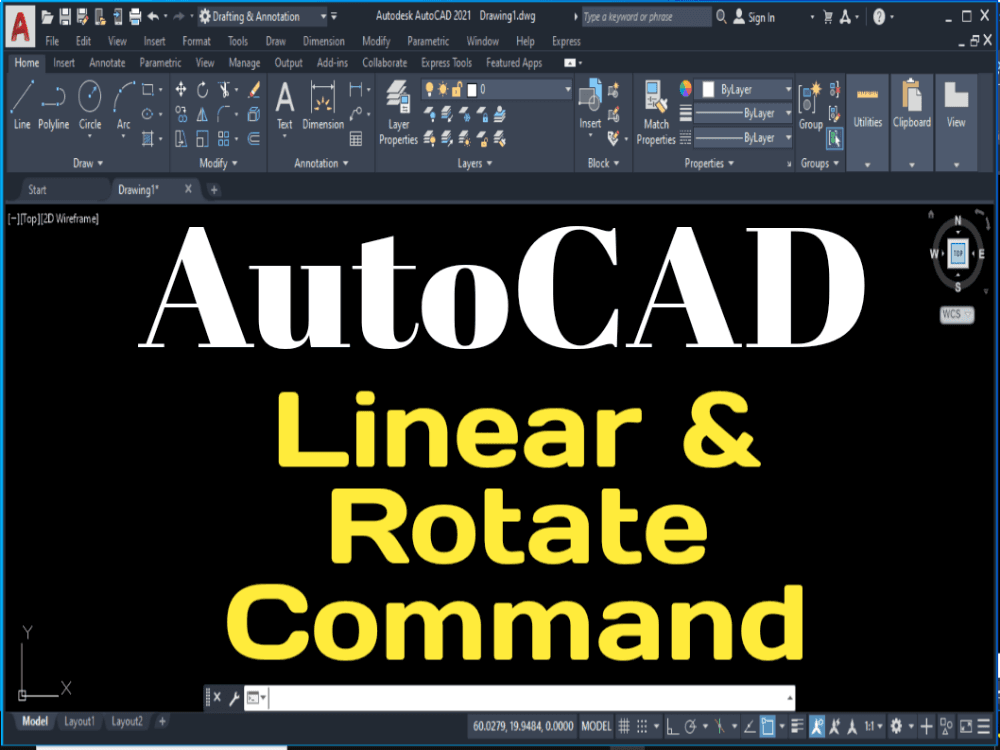This screenshot has height=750, width=1000.
Task: Toggle the highlighted object snap button
Action: (x=767, y=726)
